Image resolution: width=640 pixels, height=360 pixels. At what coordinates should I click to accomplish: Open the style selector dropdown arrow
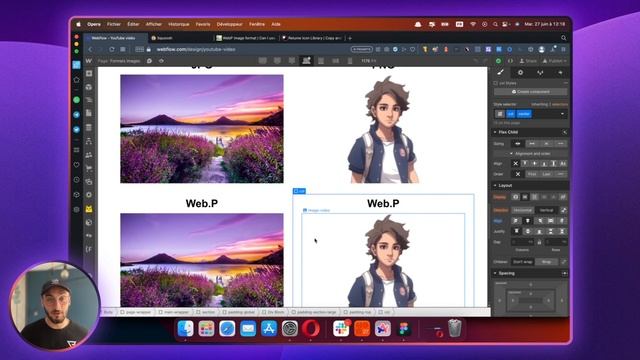[x=562, y=114]
